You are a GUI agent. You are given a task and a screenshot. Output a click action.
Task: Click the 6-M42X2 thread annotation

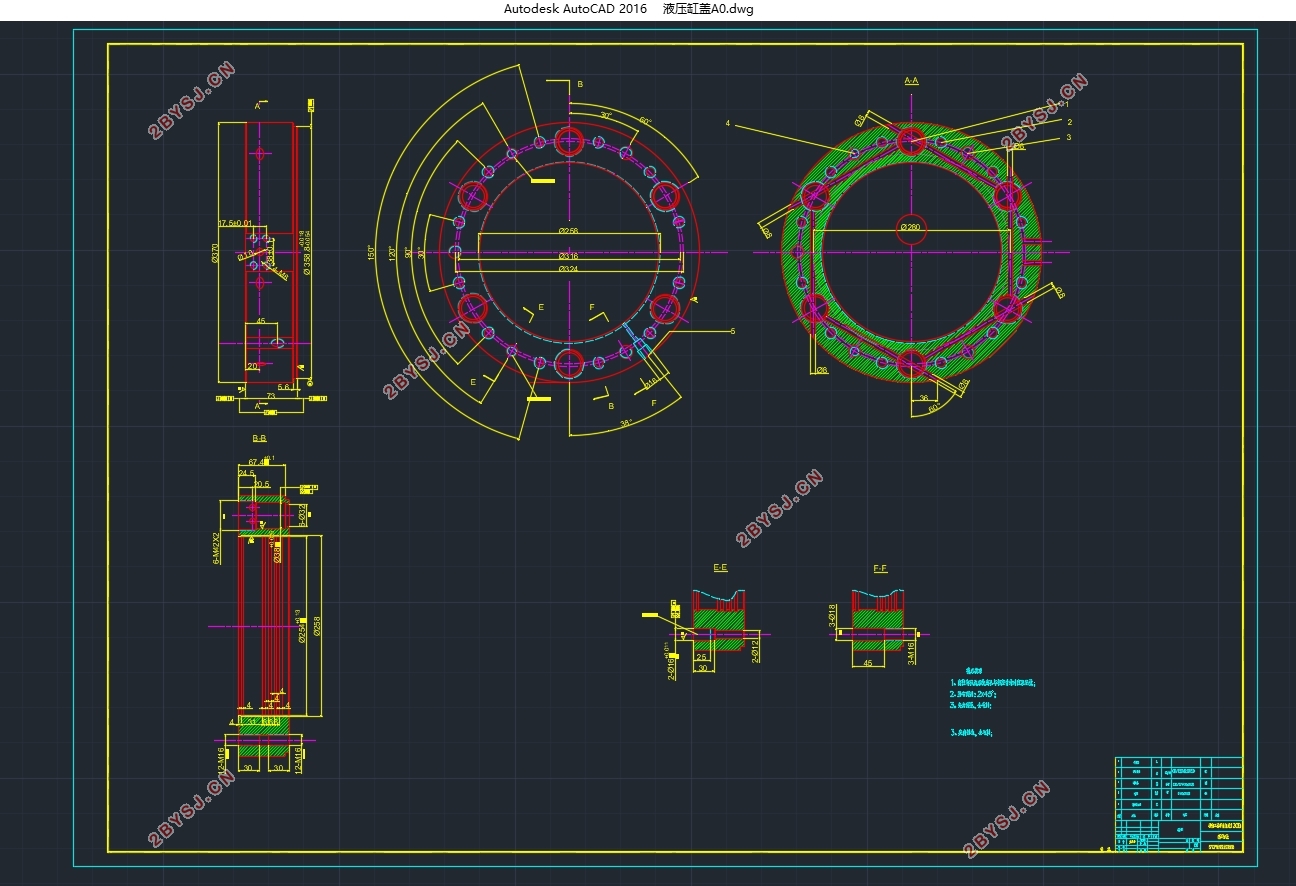tap(217, 547)
